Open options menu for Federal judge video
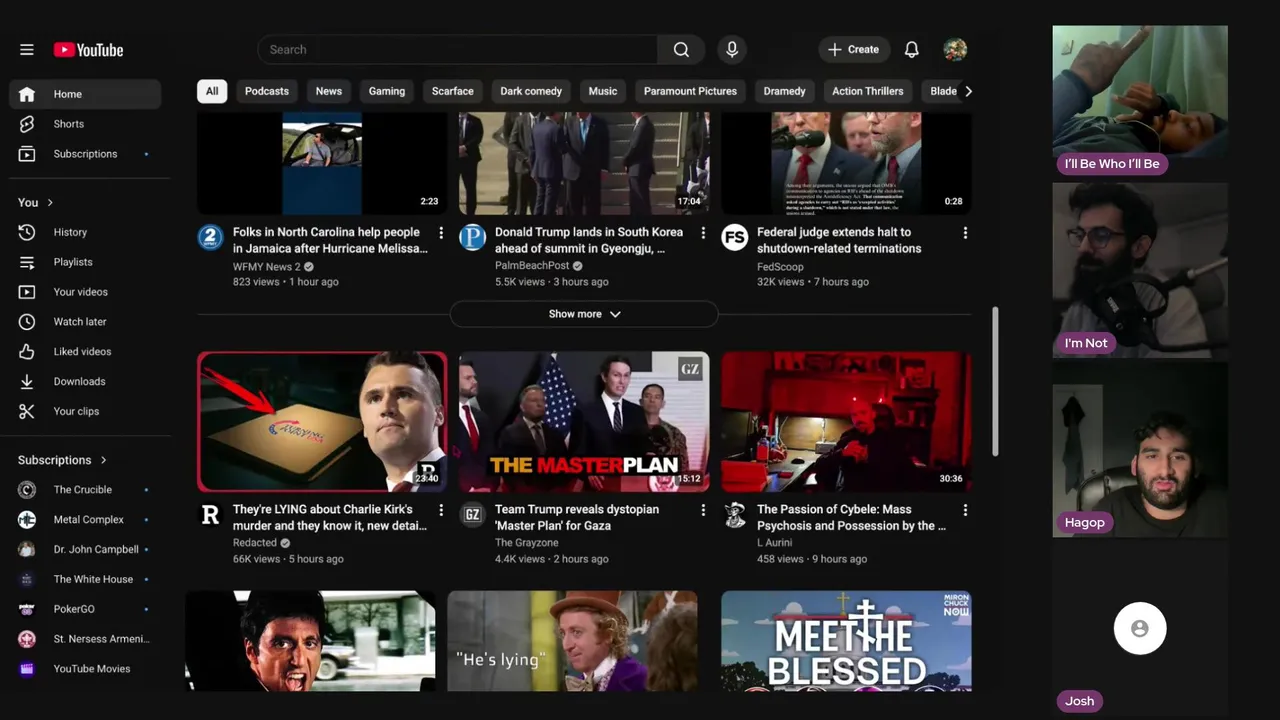 (965, 233)
